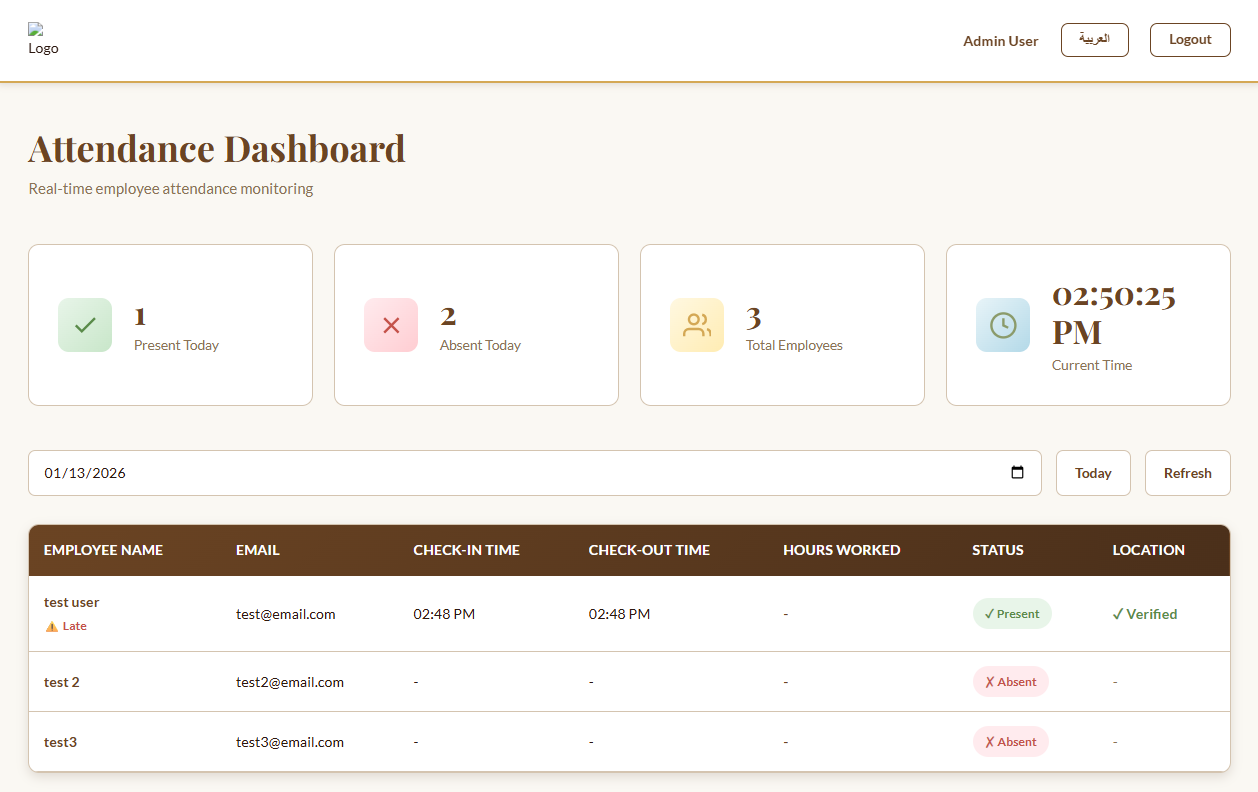Log out using the Logout button
Image resolution: width=1258 pixels, height=792 pixels.
pos(1190,40)
